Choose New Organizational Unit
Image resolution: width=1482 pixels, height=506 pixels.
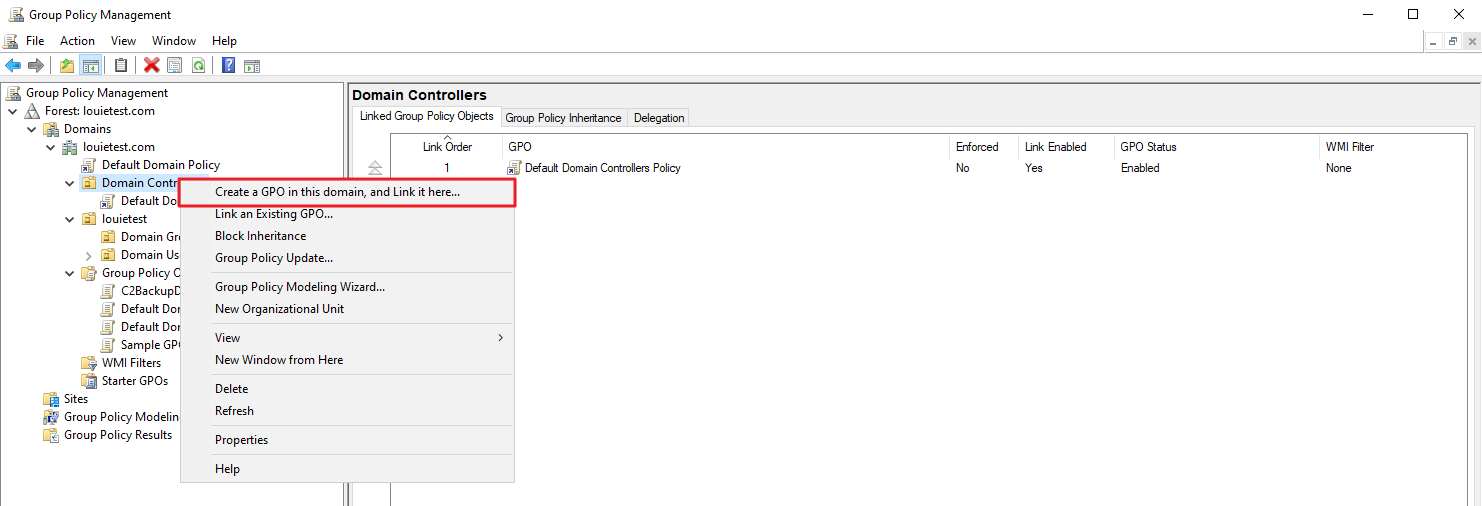tap(346, 309)
